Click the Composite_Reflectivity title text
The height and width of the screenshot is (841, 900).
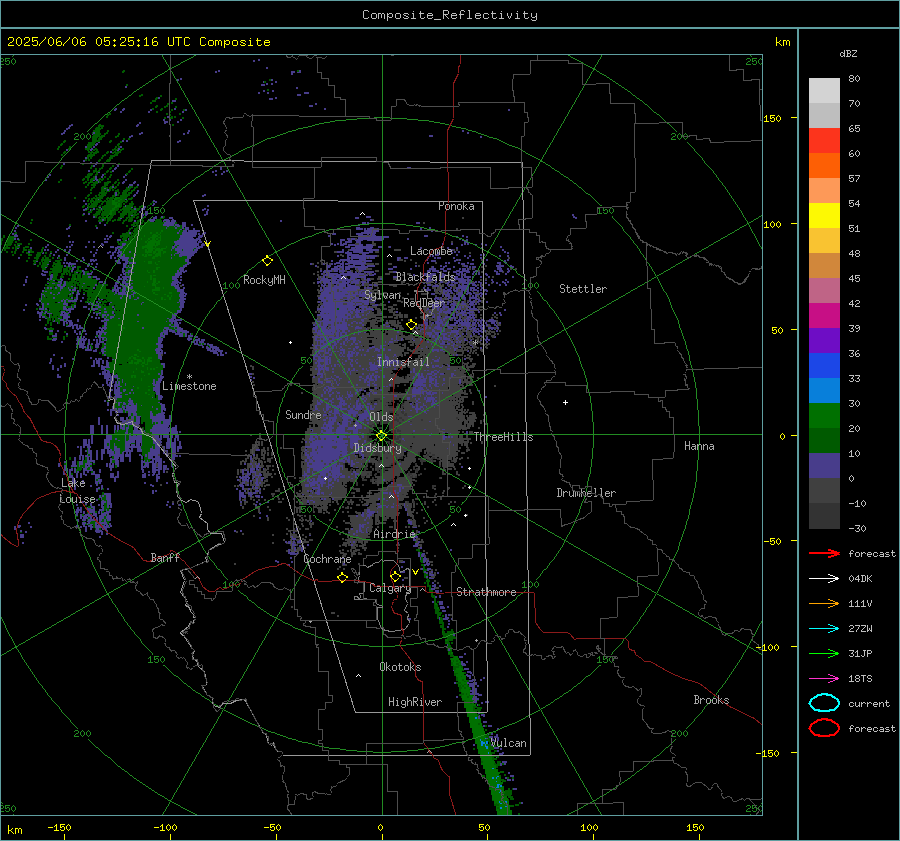[450, 15]
